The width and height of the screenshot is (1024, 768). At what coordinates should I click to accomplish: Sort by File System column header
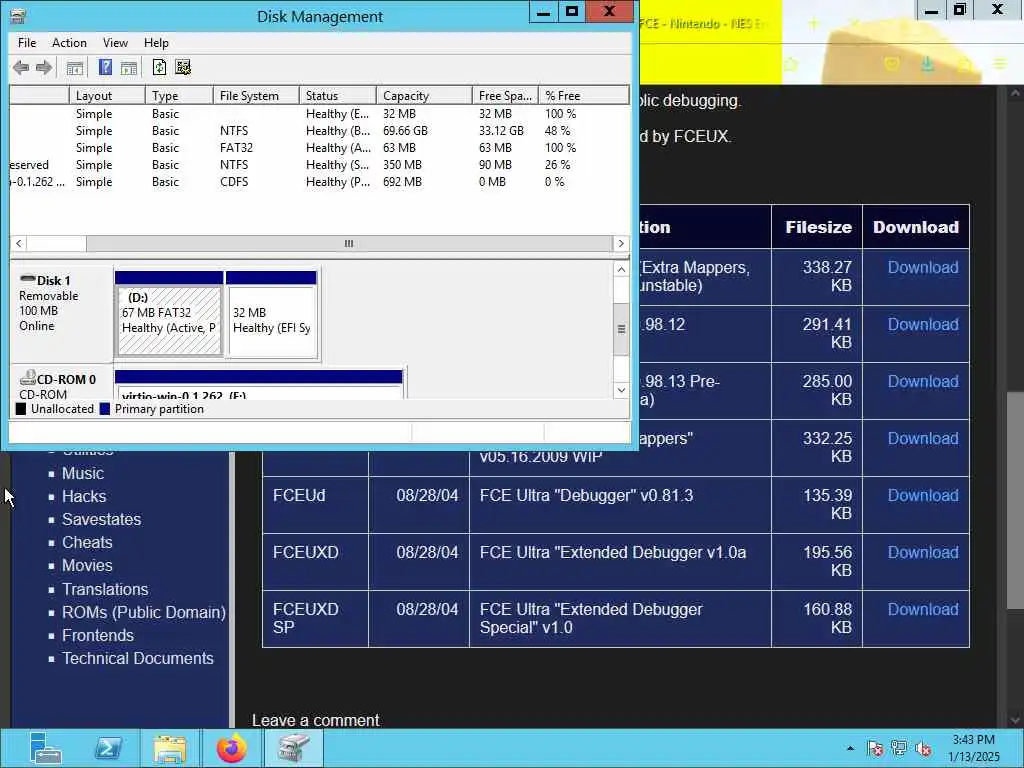coord(256,95)
